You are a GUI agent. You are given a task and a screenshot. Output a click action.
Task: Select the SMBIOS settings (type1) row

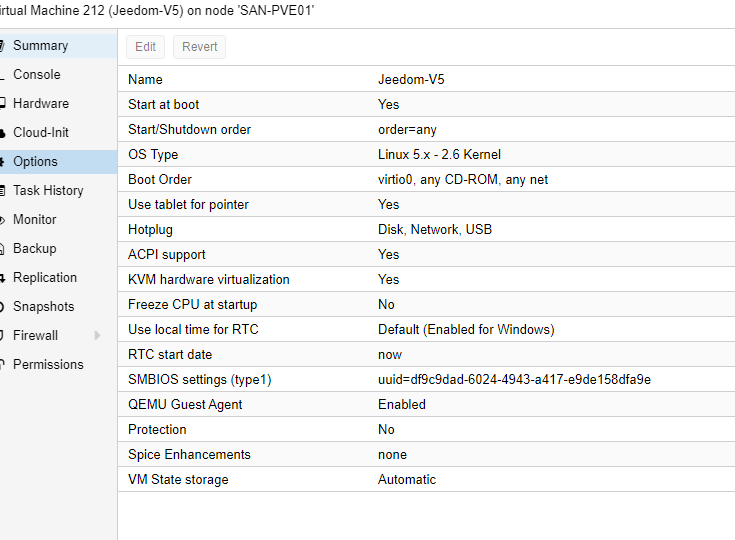point(426,379)
